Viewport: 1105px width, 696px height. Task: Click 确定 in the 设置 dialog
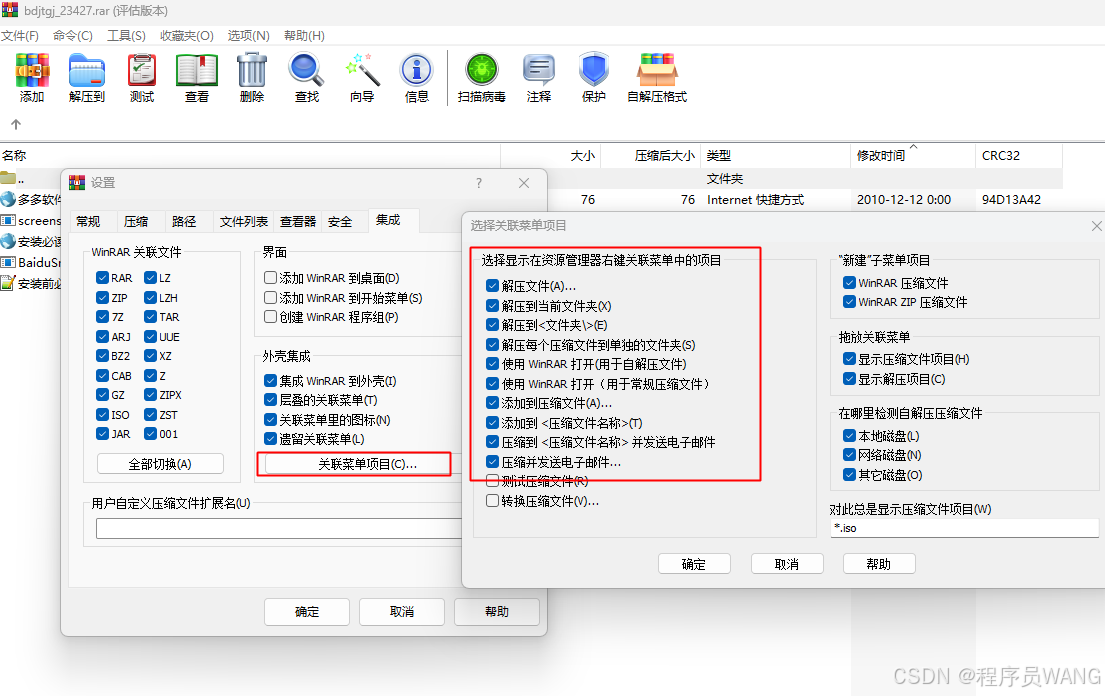tap(307, 611)
